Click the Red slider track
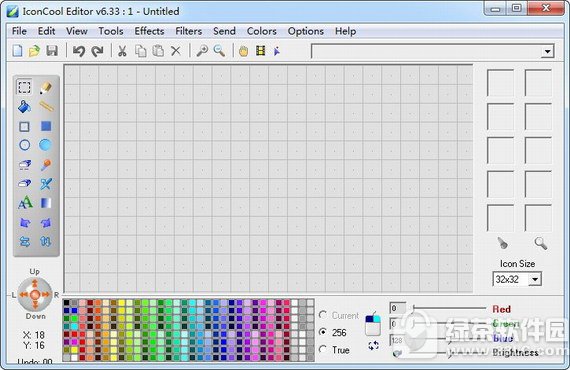This screenshot has width=570, height=370. point(450,308)
